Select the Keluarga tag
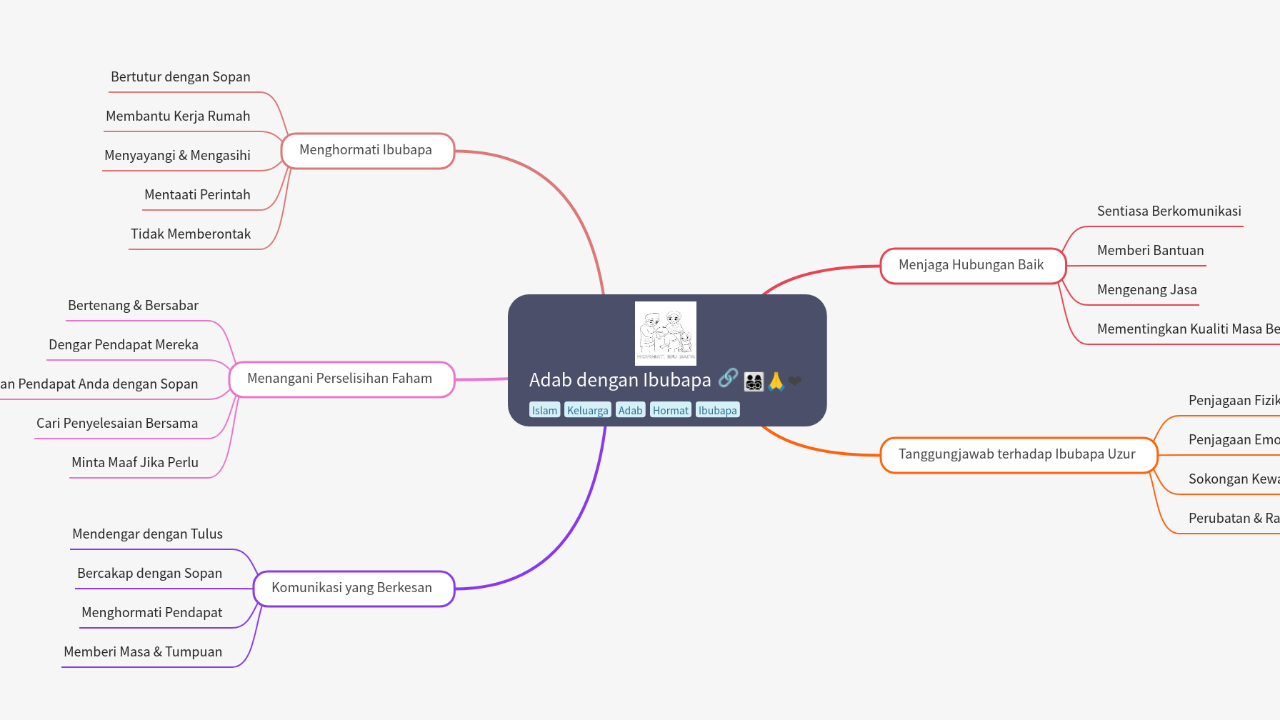 [x=588, y=410]
